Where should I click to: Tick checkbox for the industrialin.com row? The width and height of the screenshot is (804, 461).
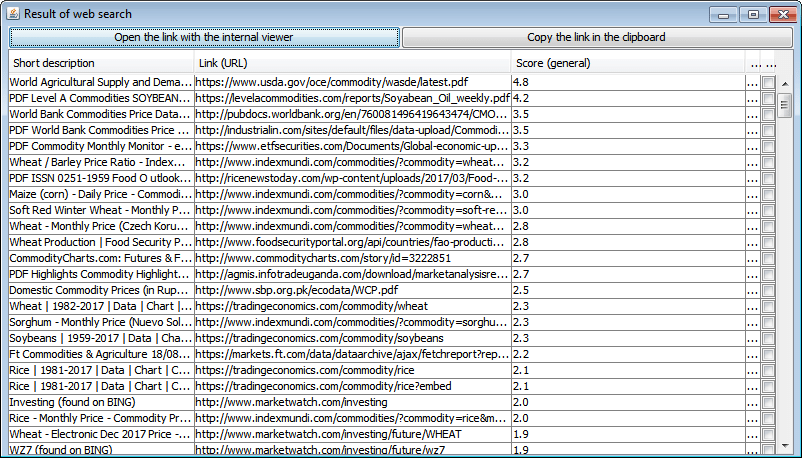(768, 130)
